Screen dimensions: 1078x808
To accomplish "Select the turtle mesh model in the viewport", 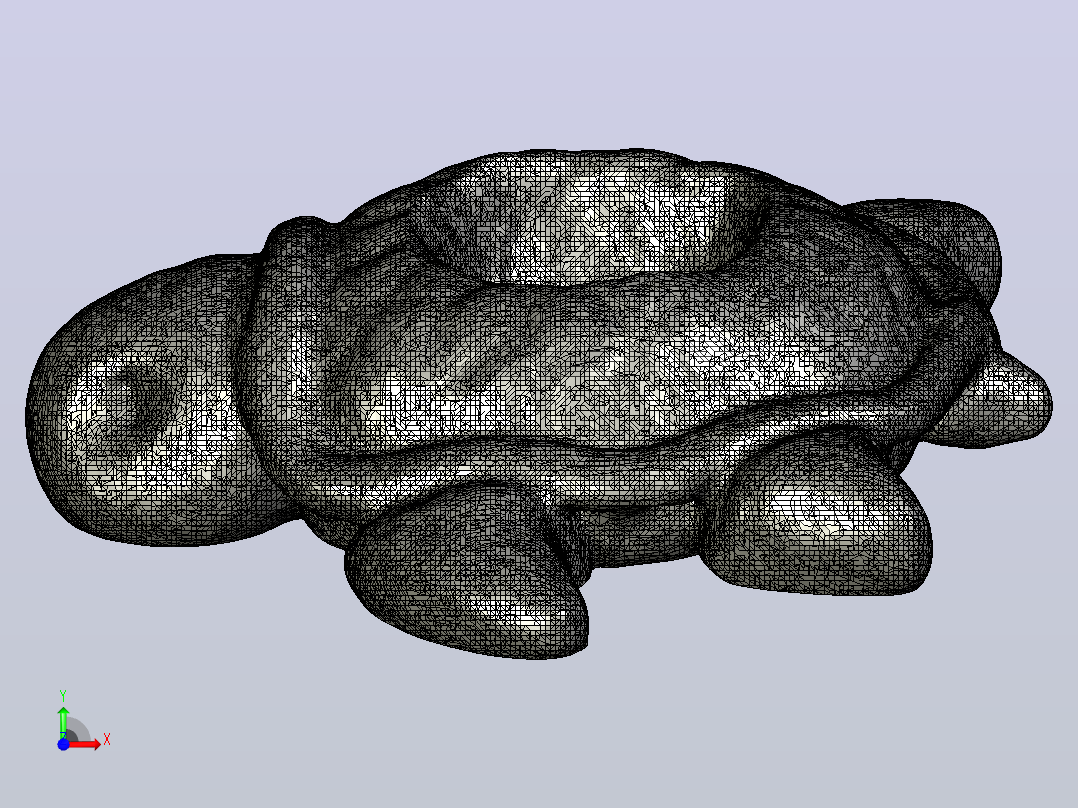I will (538, 404).
